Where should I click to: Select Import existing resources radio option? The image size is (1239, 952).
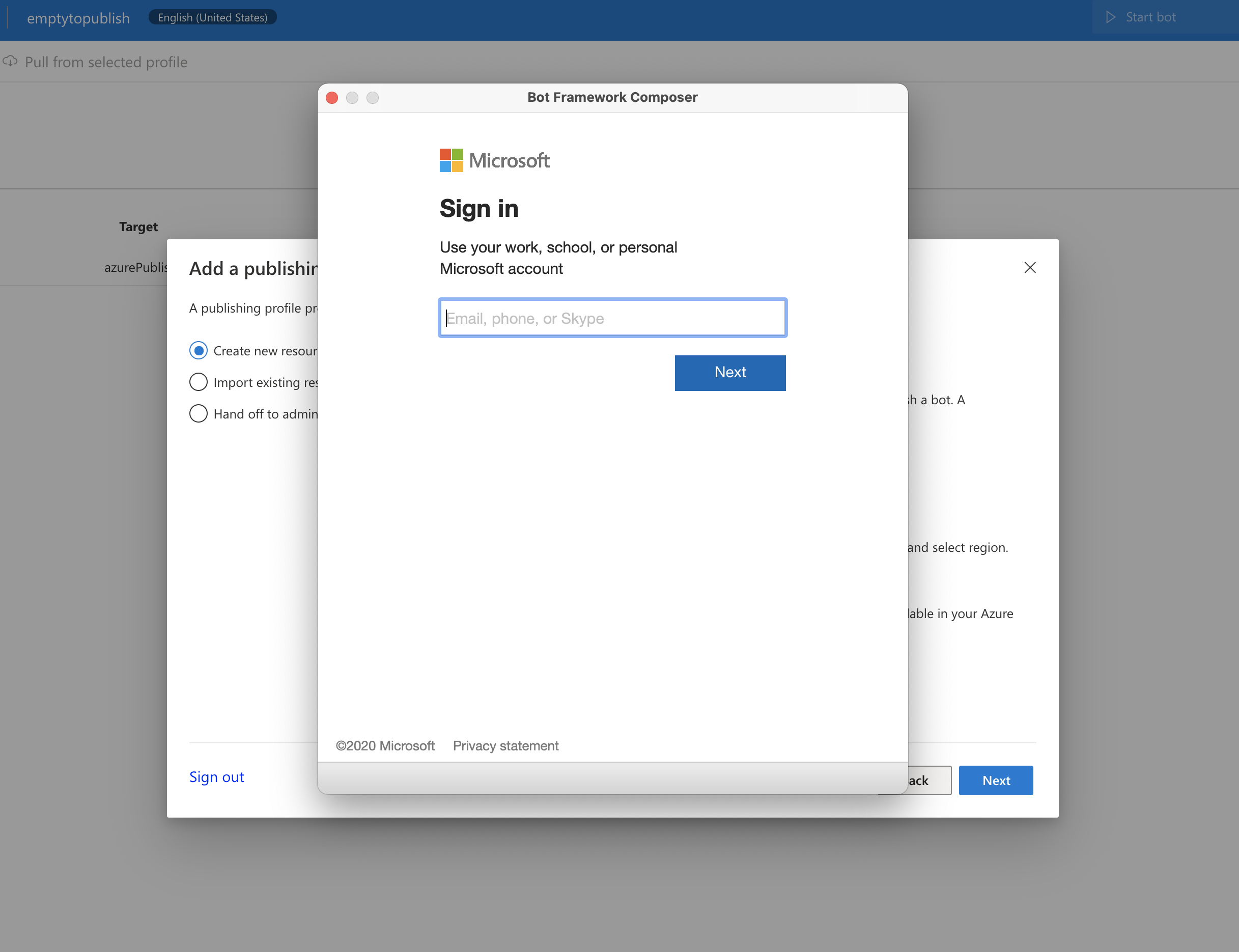[199, 382]
